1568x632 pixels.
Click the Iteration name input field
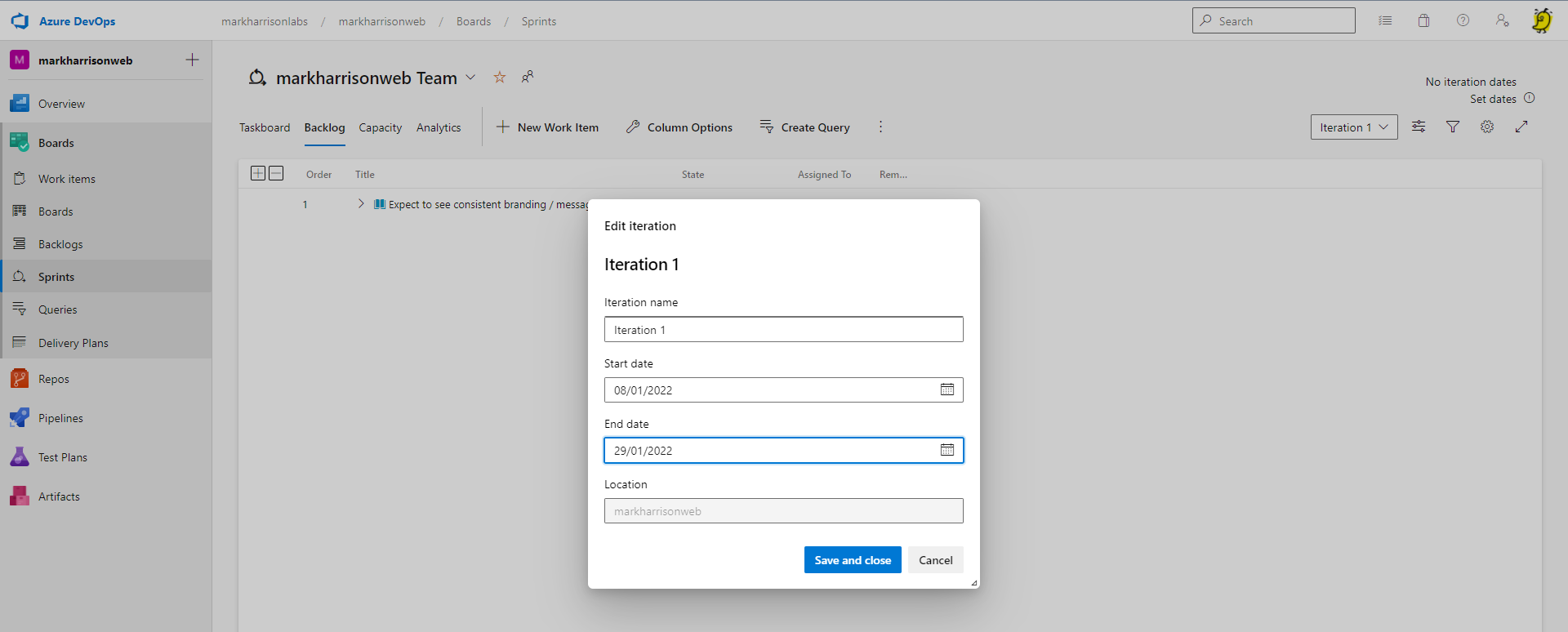tap(783, 330)
